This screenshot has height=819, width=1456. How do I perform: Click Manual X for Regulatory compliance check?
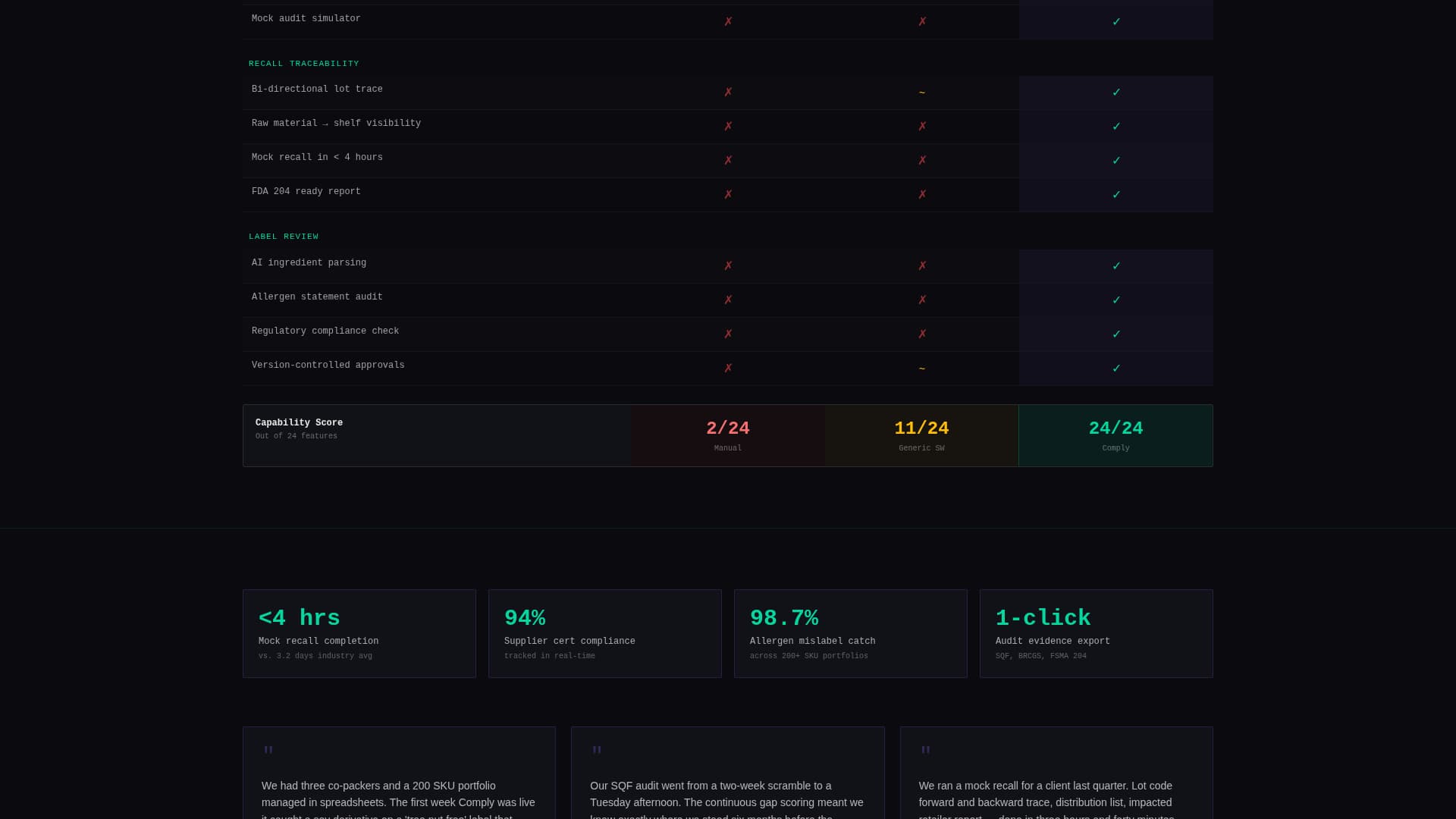tap(728, 334)
